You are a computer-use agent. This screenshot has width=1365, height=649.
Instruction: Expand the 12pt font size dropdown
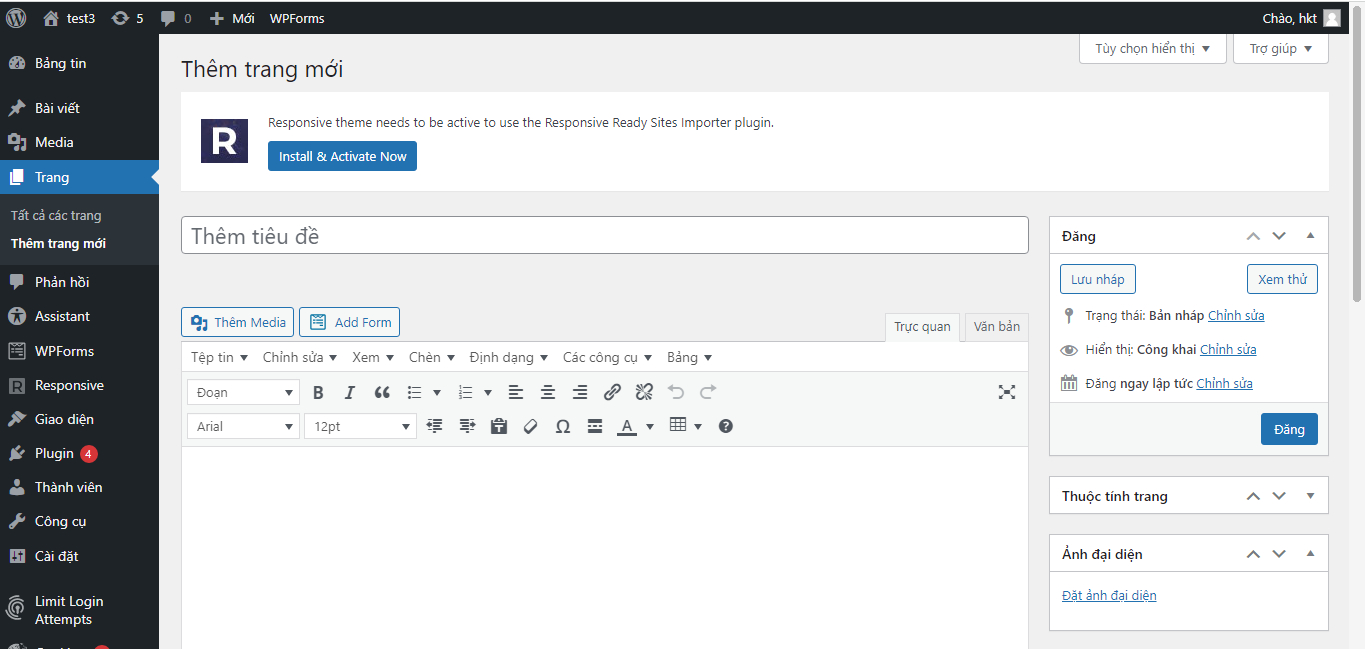(360, 426)
